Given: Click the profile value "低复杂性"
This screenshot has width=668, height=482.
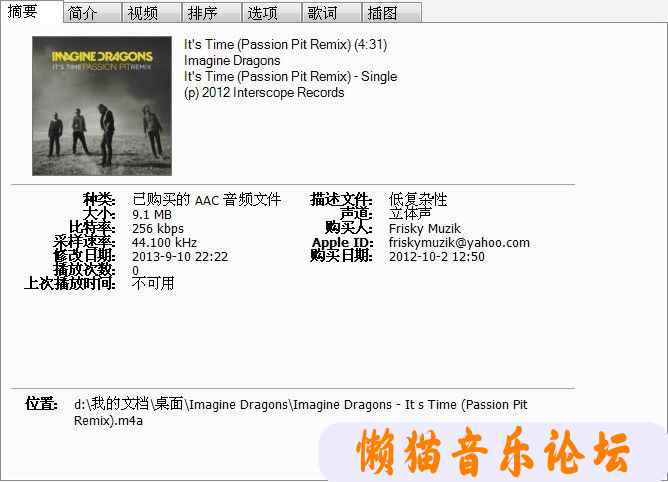Looking at the screenshot, I should (418, 199).
